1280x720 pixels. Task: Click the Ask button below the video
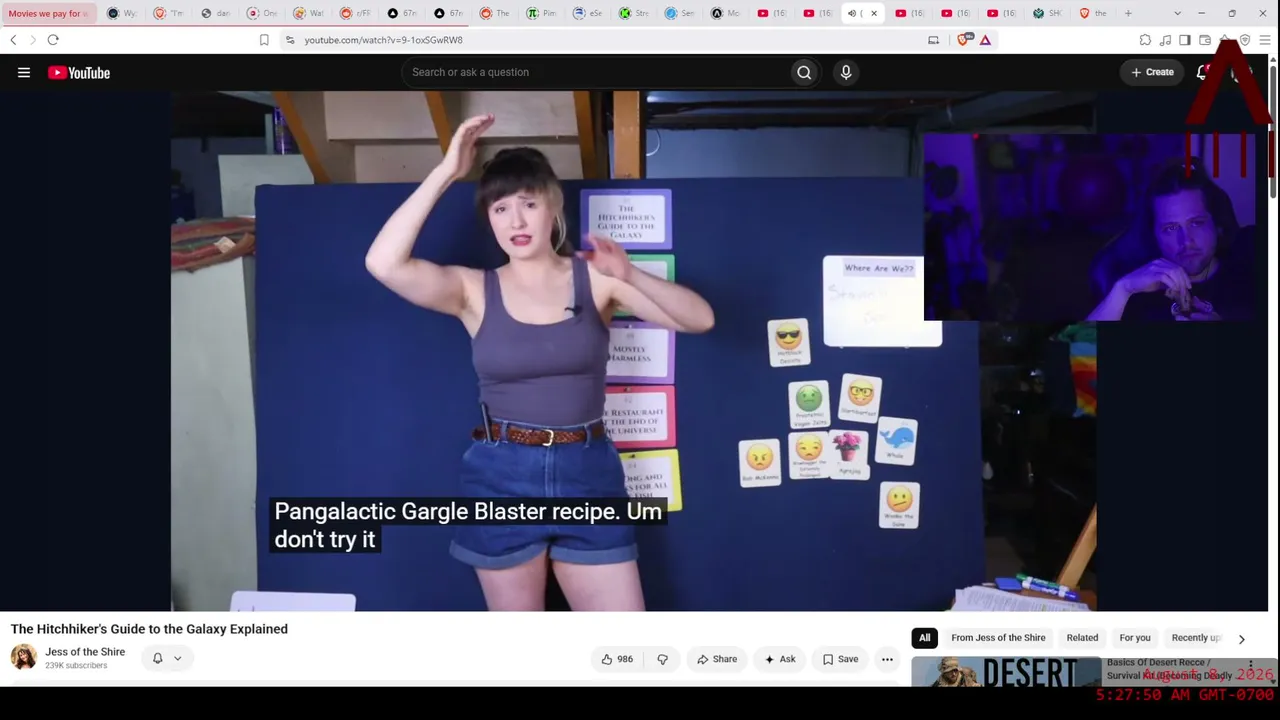tap(780, 659)
